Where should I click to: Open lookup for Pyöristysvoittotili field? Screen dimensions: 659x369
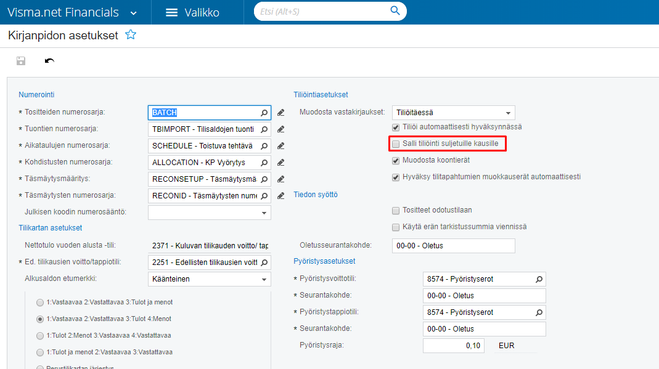coord(539,279)
